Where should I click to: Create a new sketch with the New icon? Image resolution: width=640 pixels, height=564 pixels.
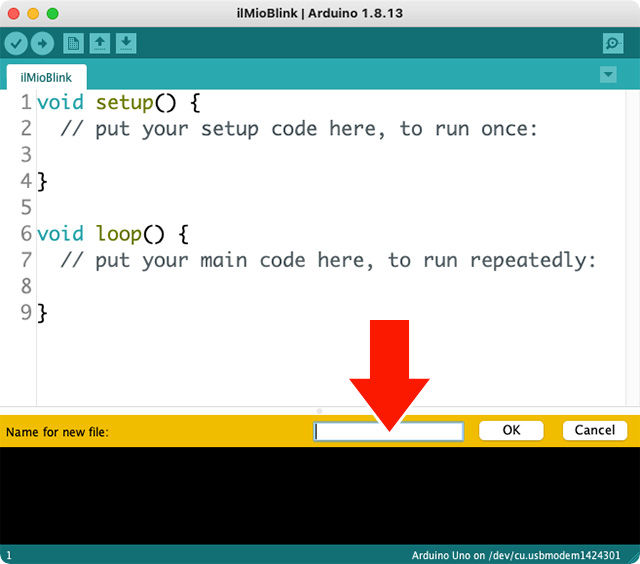tap(73, 43)
